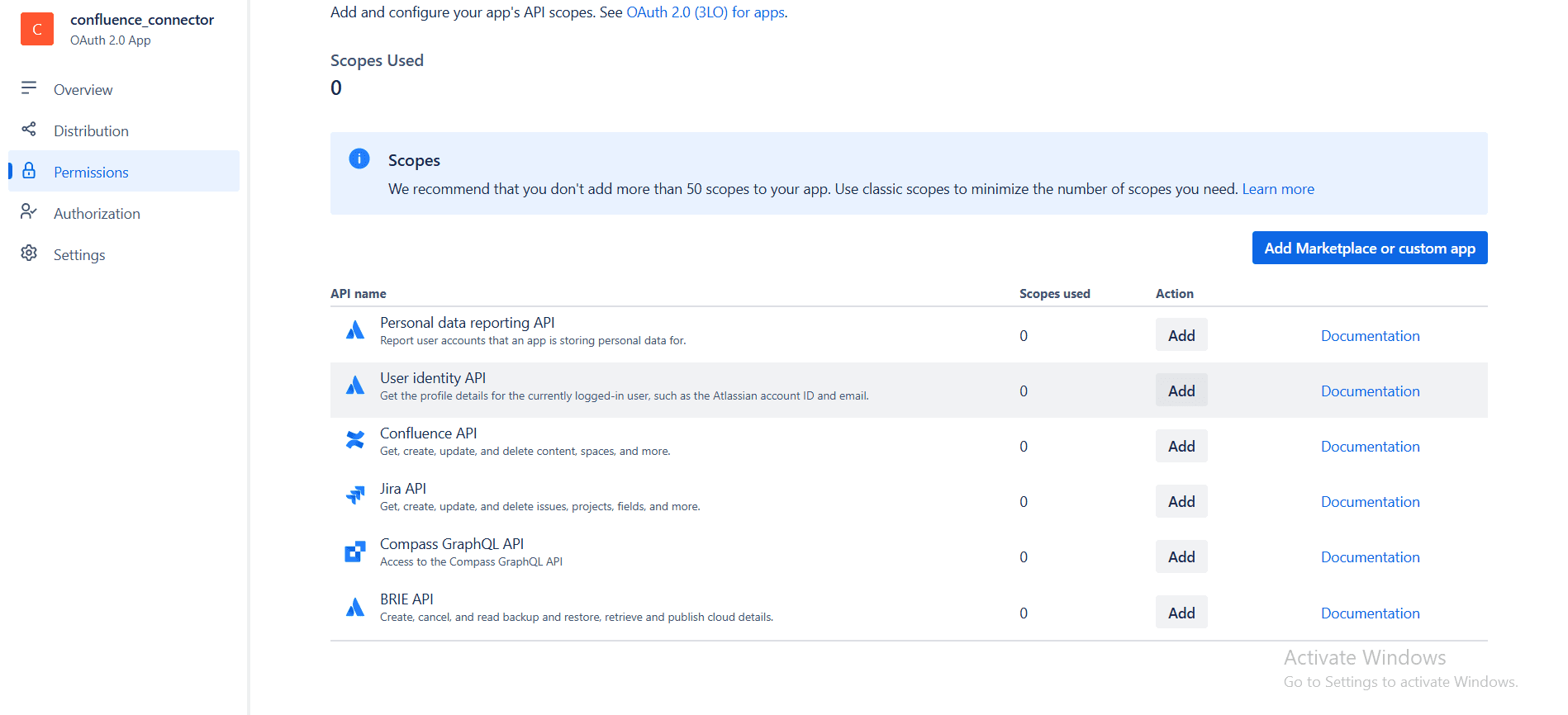Click the API name column header
Viewport: 1568px width, 715px height.
pos(359,294)
